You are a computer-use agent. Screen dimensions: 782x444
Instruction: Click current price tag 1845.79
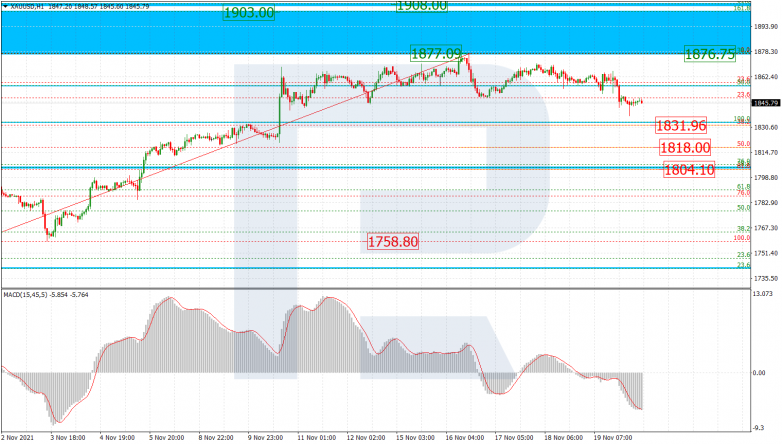tap(765, 103)
